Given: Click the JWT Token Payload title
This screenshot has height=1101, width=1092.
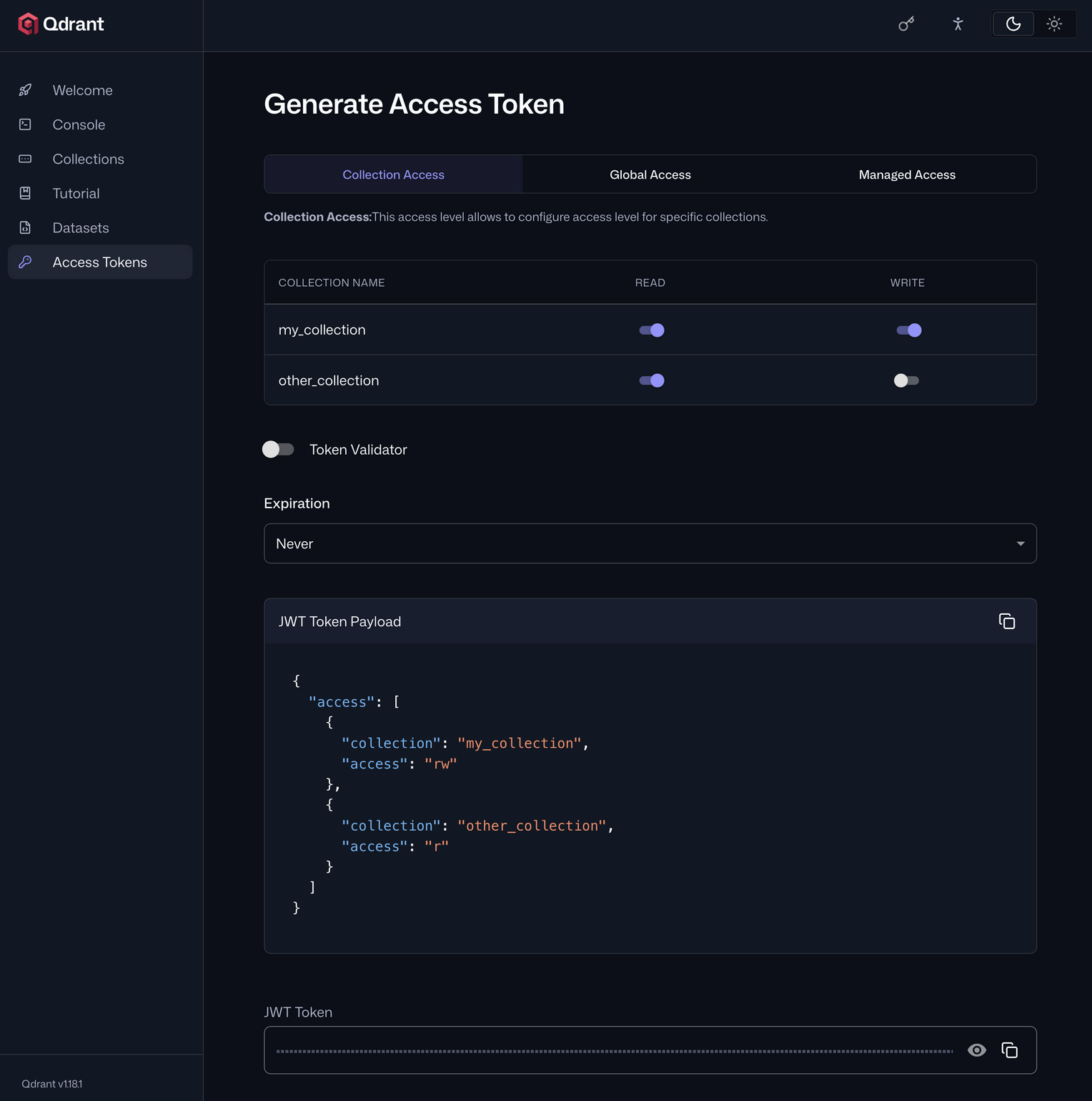Looking at the screenshot, I should pos(339,621).
